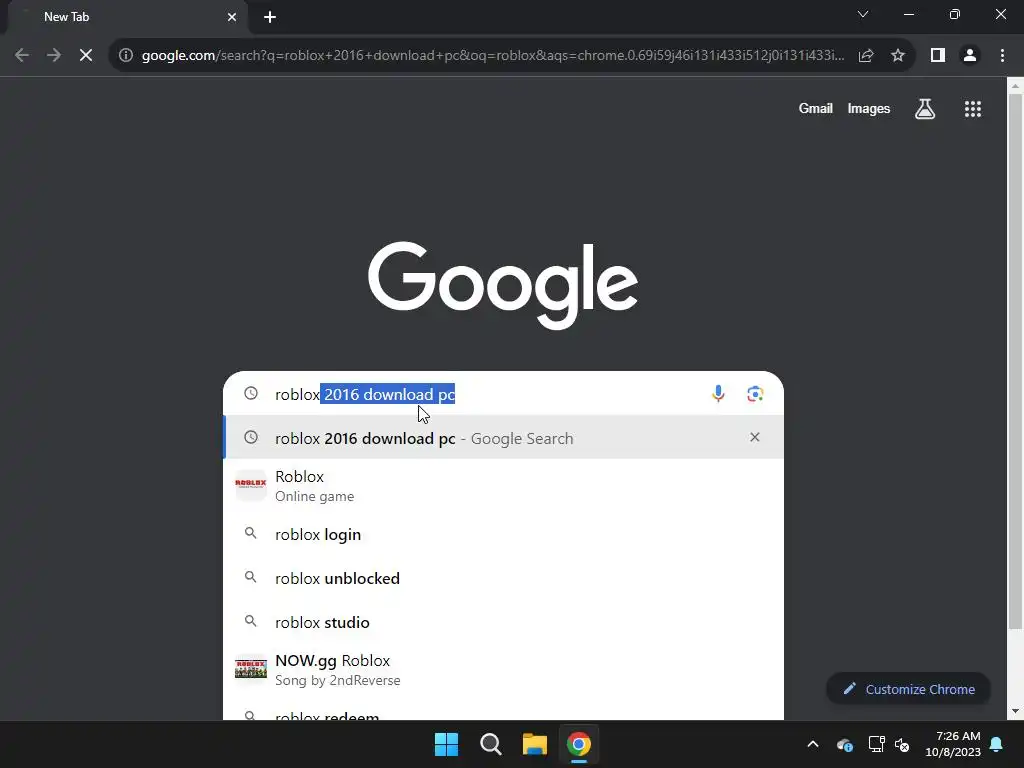Click the Customize Chrome button
Image resolution: width=1024 pixels, height=768 pixels.
click(x=908, y=689)
